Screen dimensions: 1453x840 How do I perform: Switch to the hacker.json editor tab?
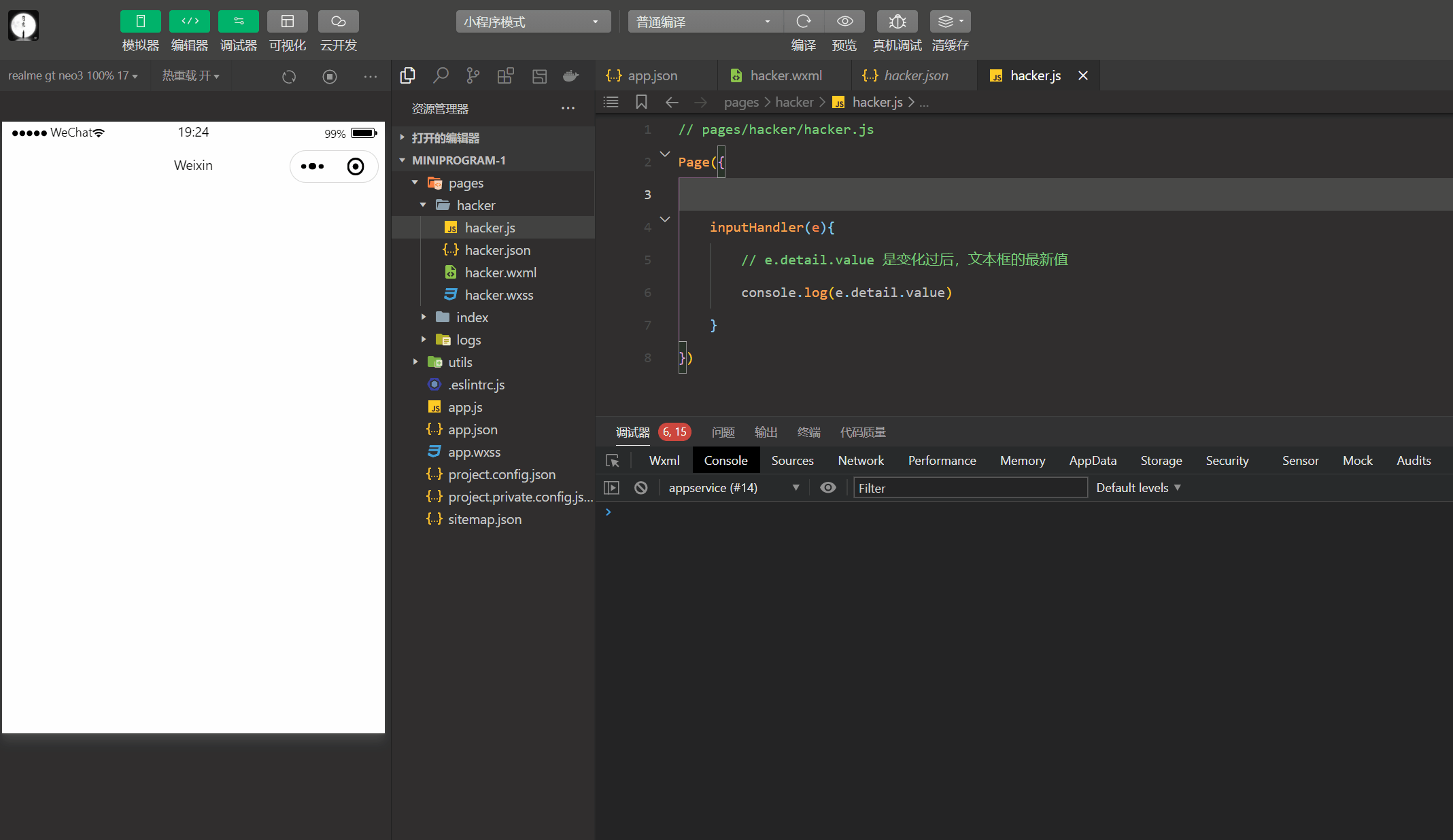tap(914, 75)
